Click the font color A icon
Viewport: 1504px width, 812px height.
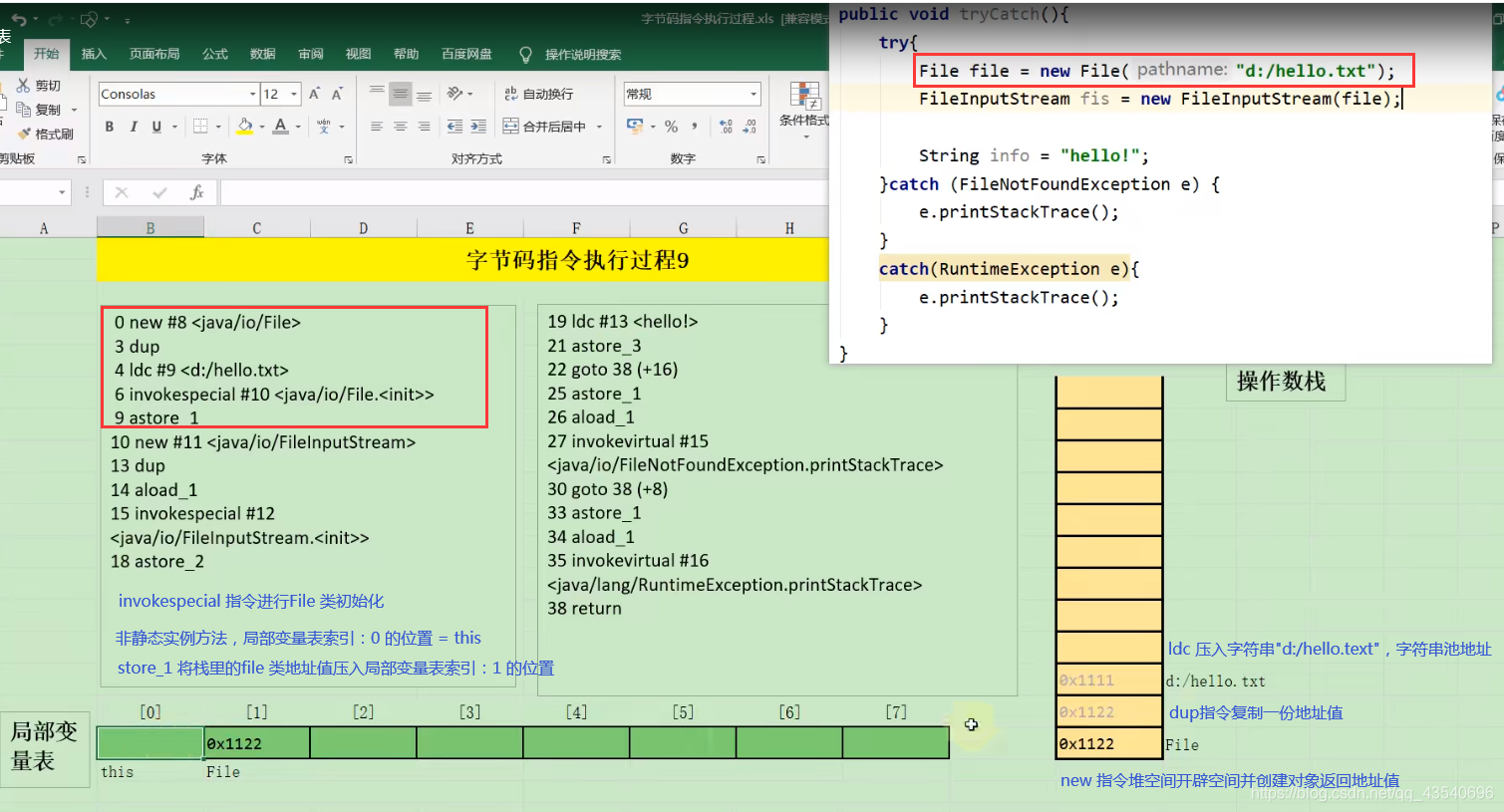(281, 127)
